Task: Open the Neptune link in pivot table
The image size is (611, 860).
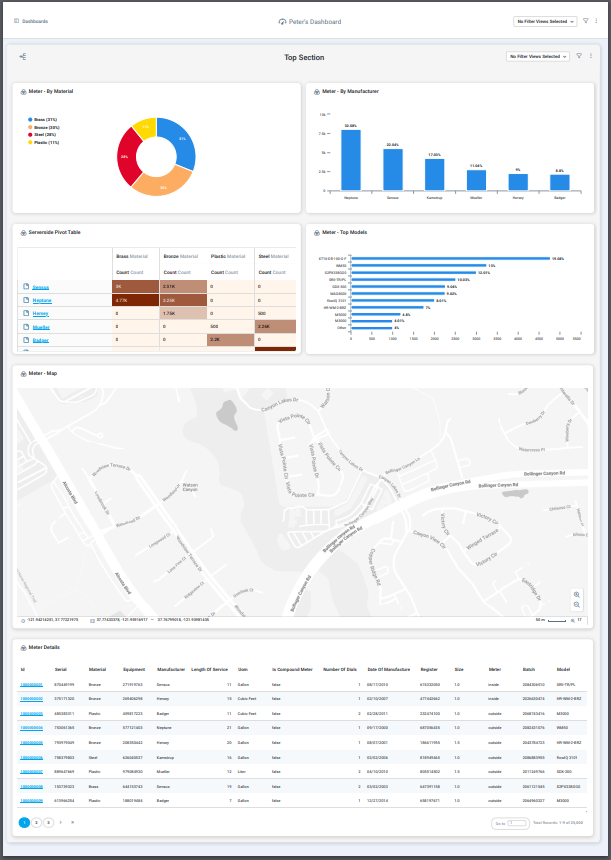Action: pyautogui.click(x=42, y=300)
